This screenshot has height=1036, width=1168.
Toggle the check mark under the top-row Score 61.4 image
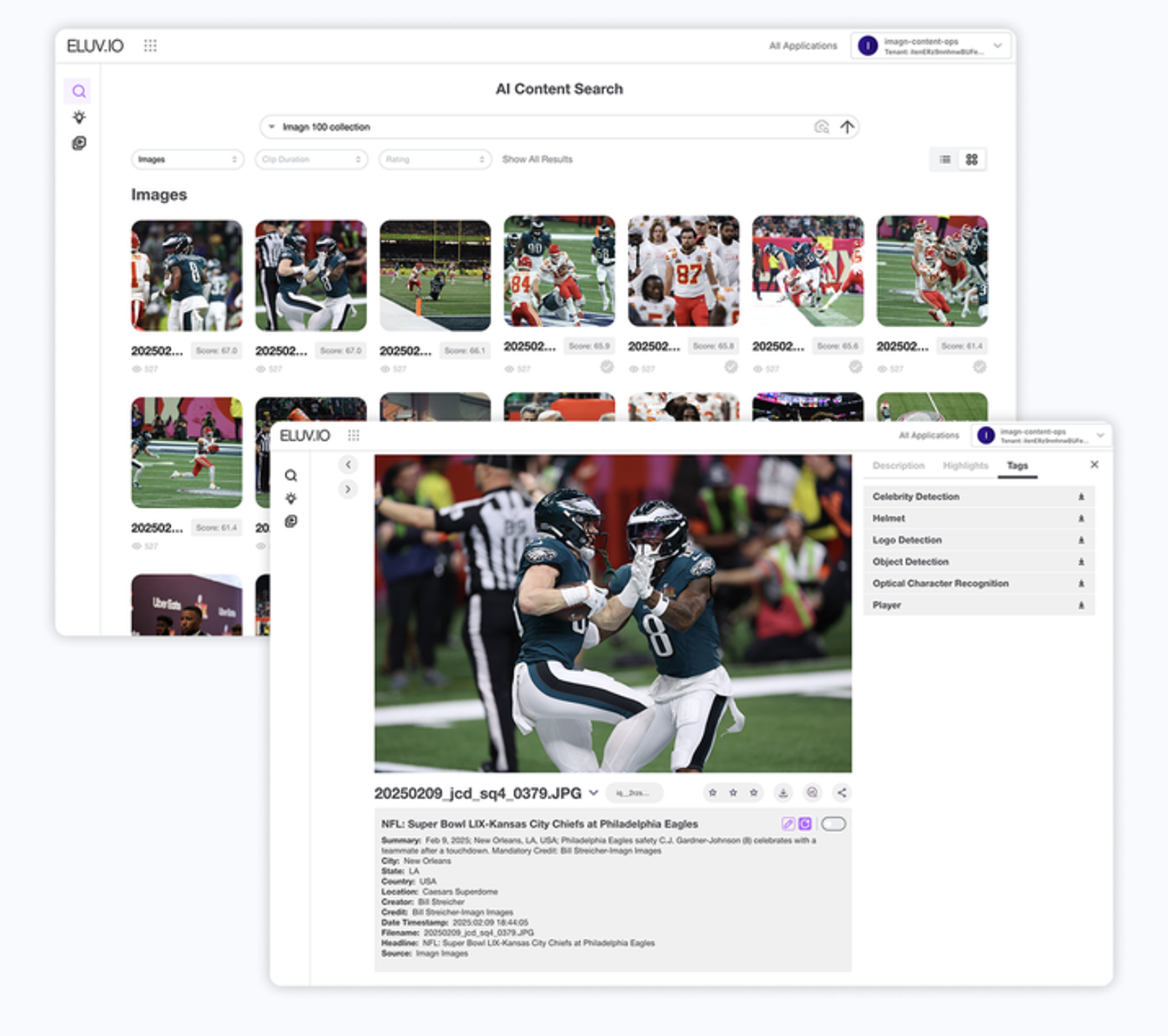pyautogui.click(x=979, y=367)
